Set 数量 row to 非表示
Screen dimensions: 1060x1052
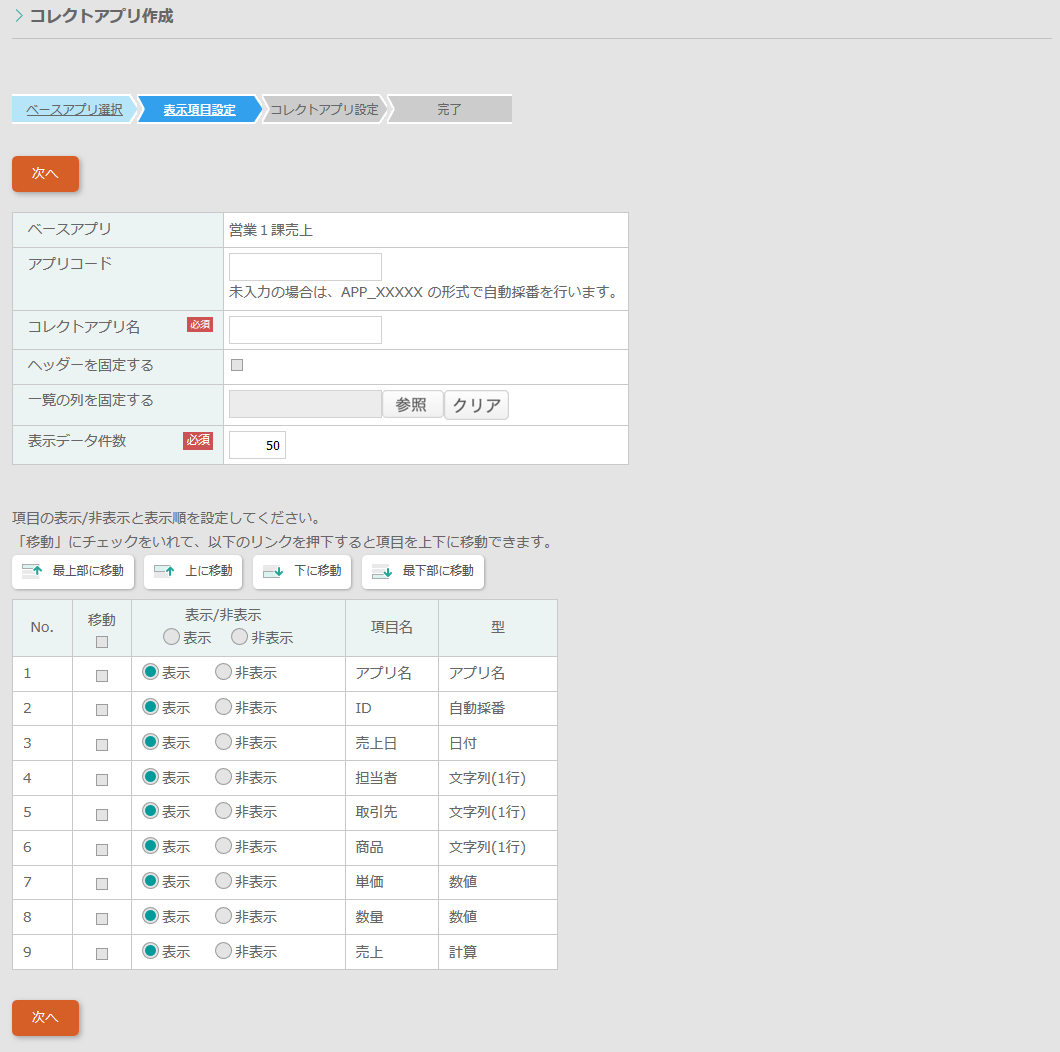pyautogui.click(x=223, y=916)
